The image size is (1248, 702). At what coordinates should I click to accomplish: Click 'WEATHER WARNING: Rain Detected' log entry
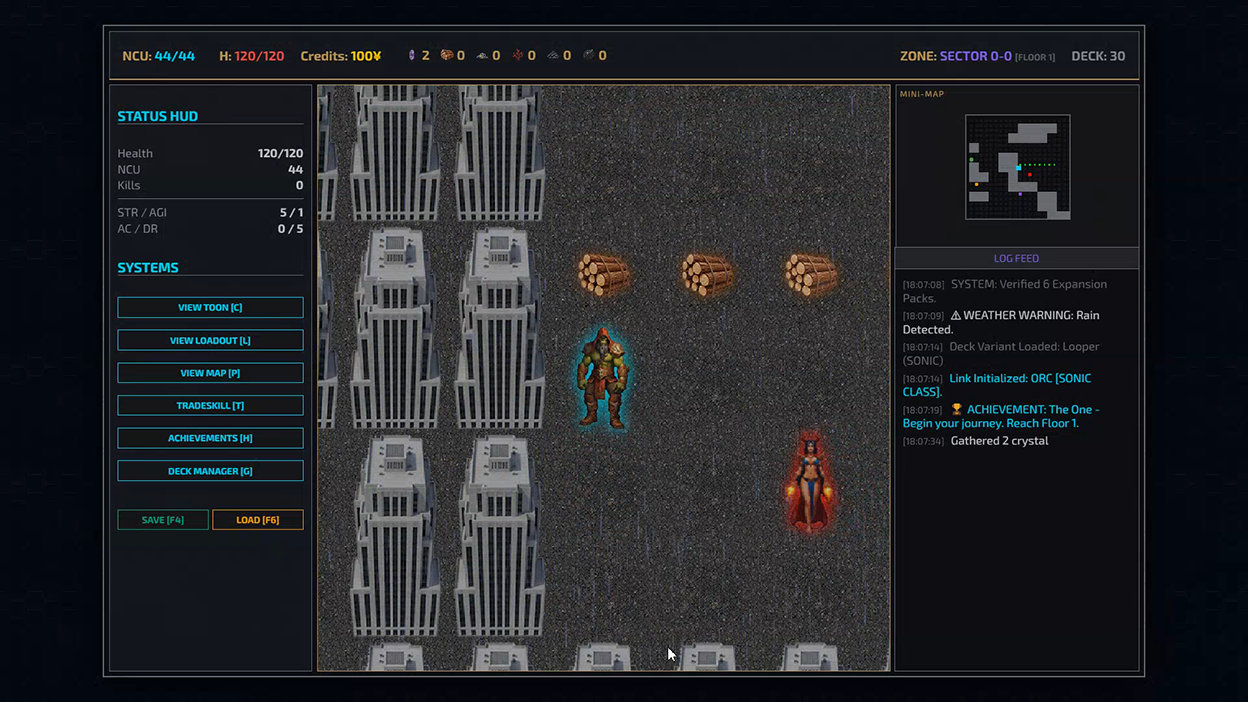click(x=1001, y=322)
